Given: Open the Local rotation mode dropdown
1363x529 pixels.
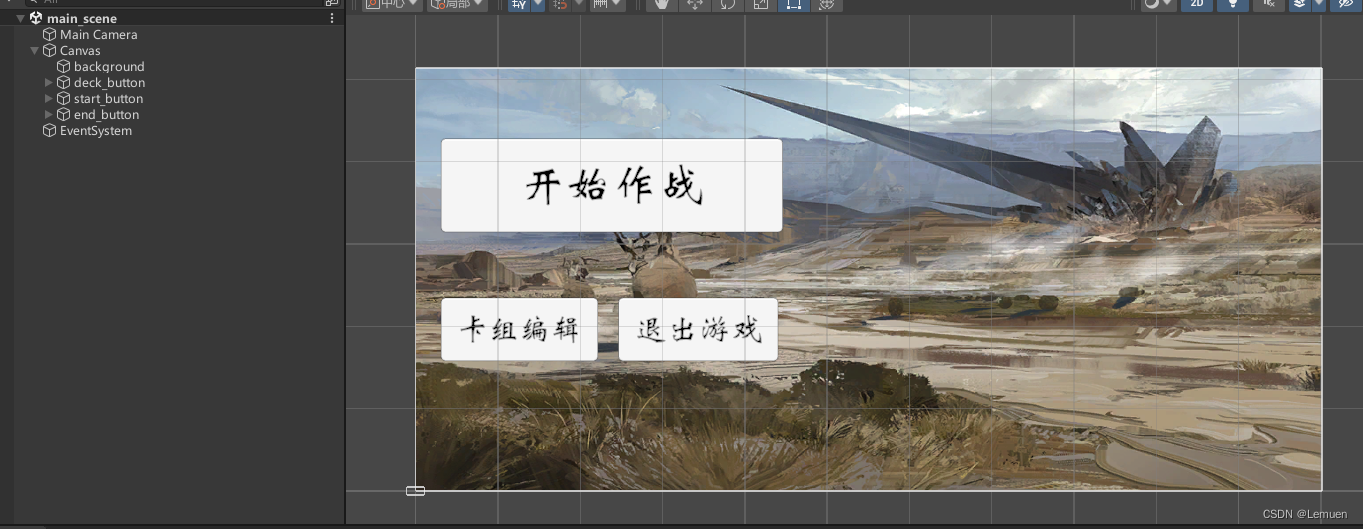Looking at the screenshot, I should (457, 4).
